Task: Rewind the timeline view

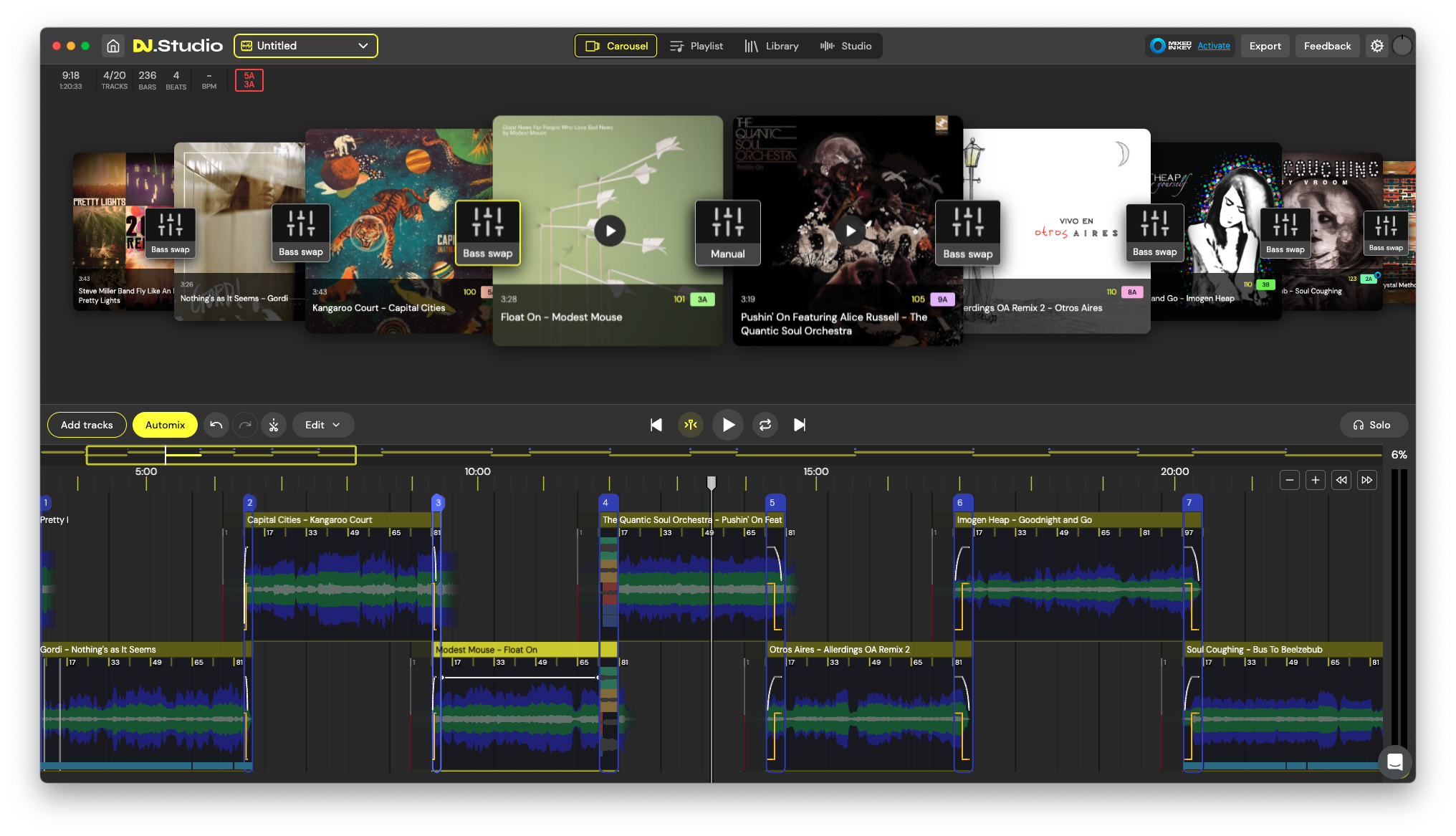Action: 1341,480
